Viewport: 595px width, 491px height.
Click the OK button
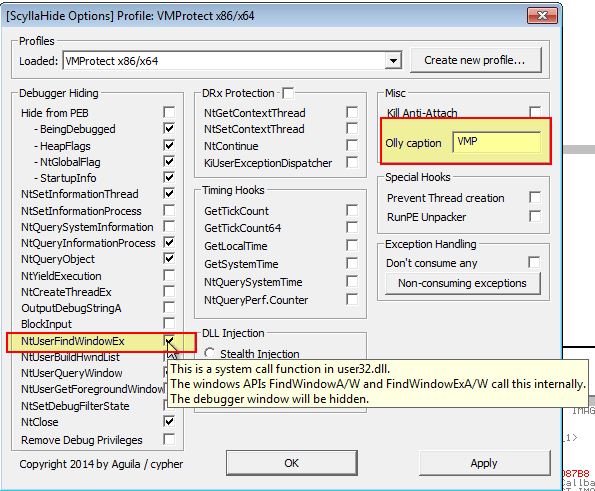pos(291,463)
